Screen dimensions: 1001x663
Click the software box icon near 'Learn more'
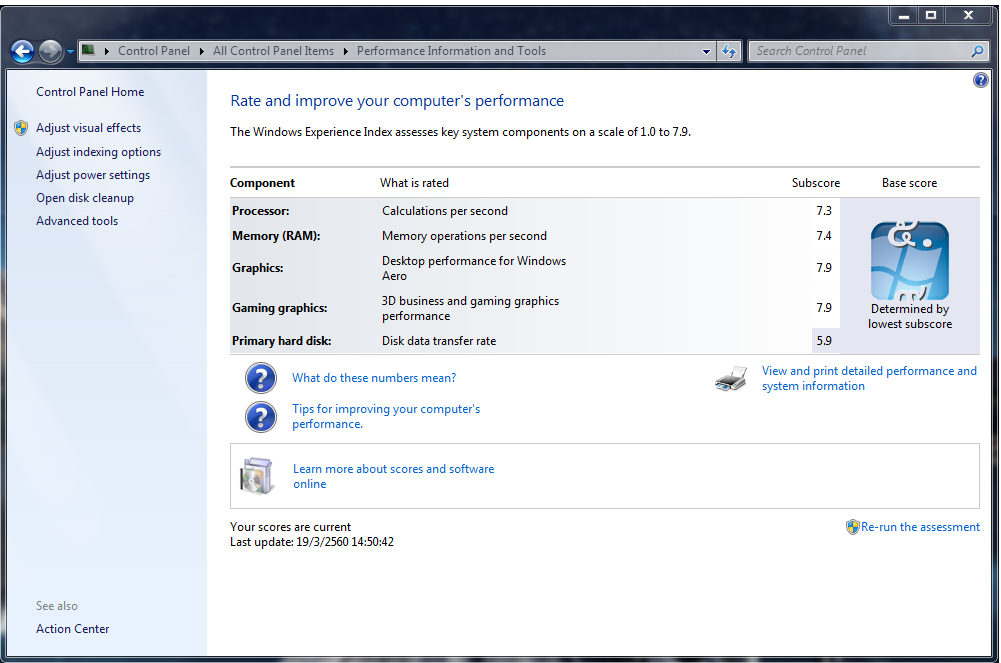click(257, 476)
